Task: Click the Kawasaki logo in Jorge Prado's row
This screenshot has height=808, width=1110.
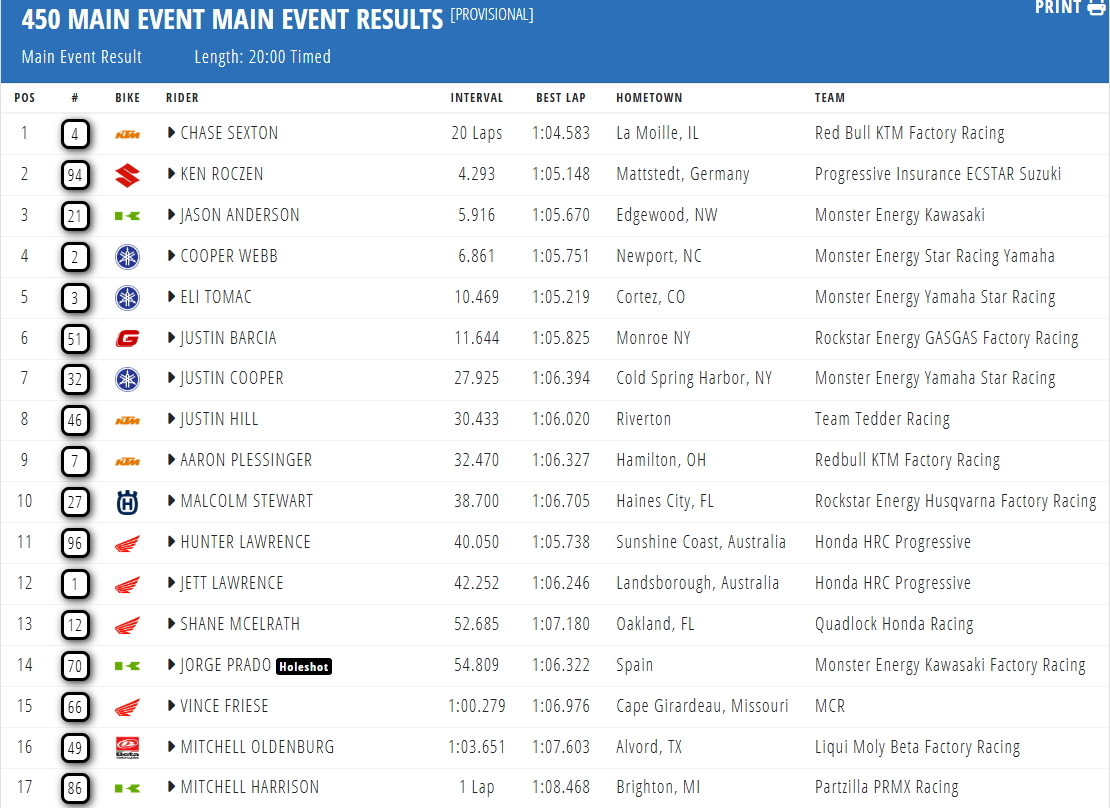Action: coord(127,666)
